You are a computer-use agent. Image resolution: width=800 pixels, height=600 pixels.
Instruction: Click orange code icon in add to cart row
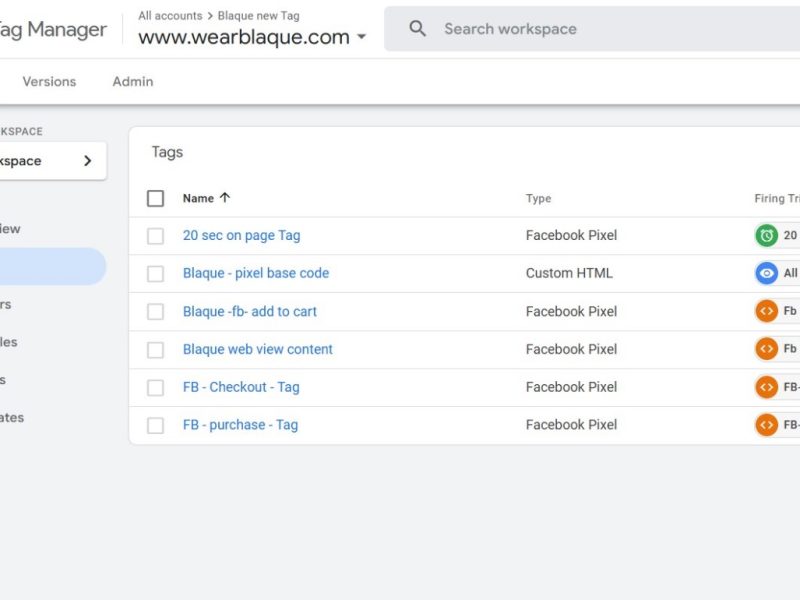point(766,311)
